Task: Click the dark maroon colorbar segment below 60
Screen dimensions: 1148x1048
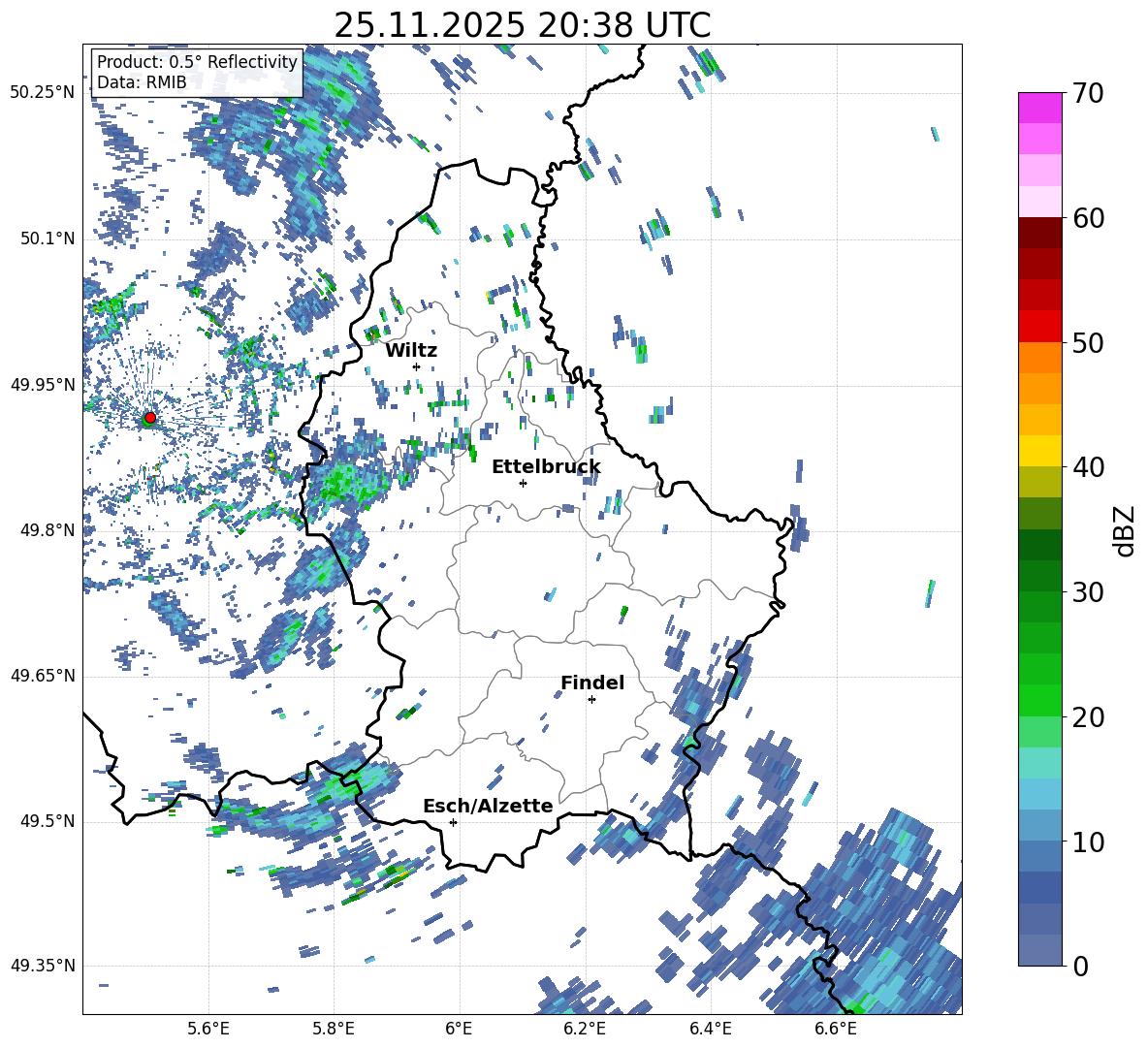Action: pos(1039,233)
